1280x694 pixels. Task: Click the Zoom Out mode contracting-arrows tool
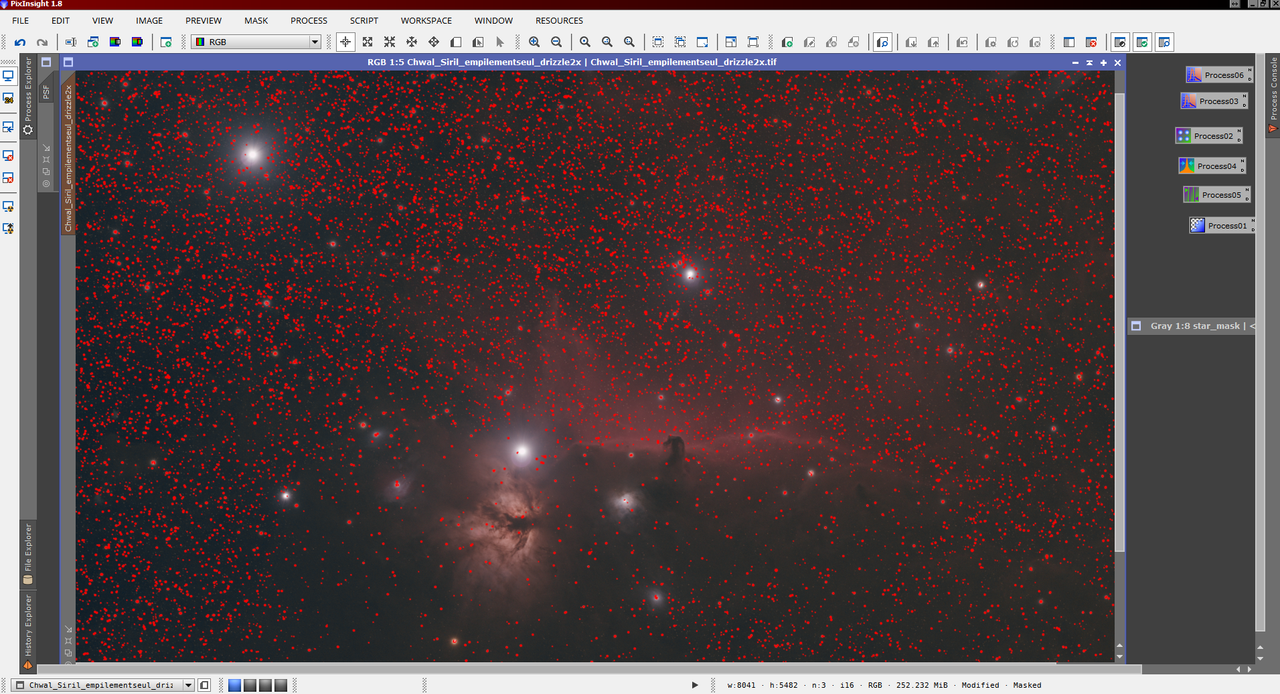(389, 42)
